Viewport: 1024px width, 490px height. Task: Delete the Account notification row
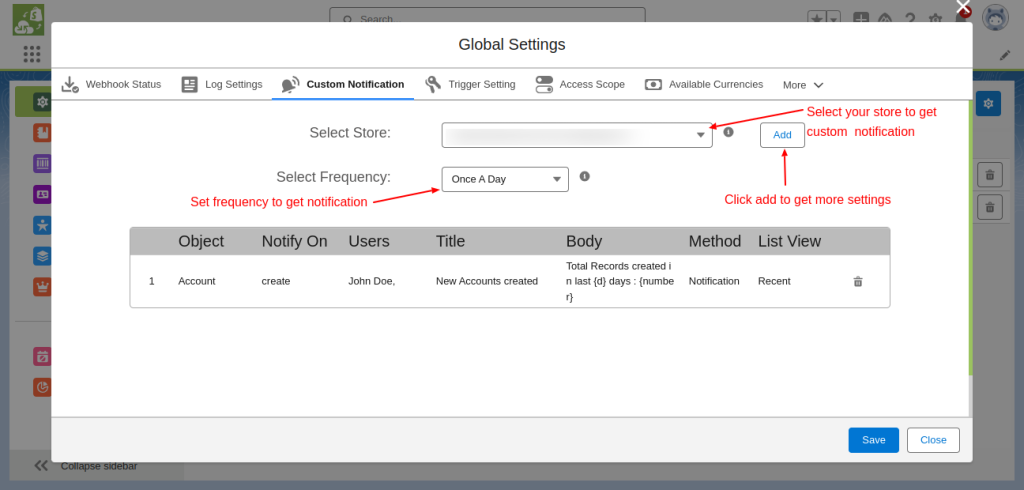(857, 282)
